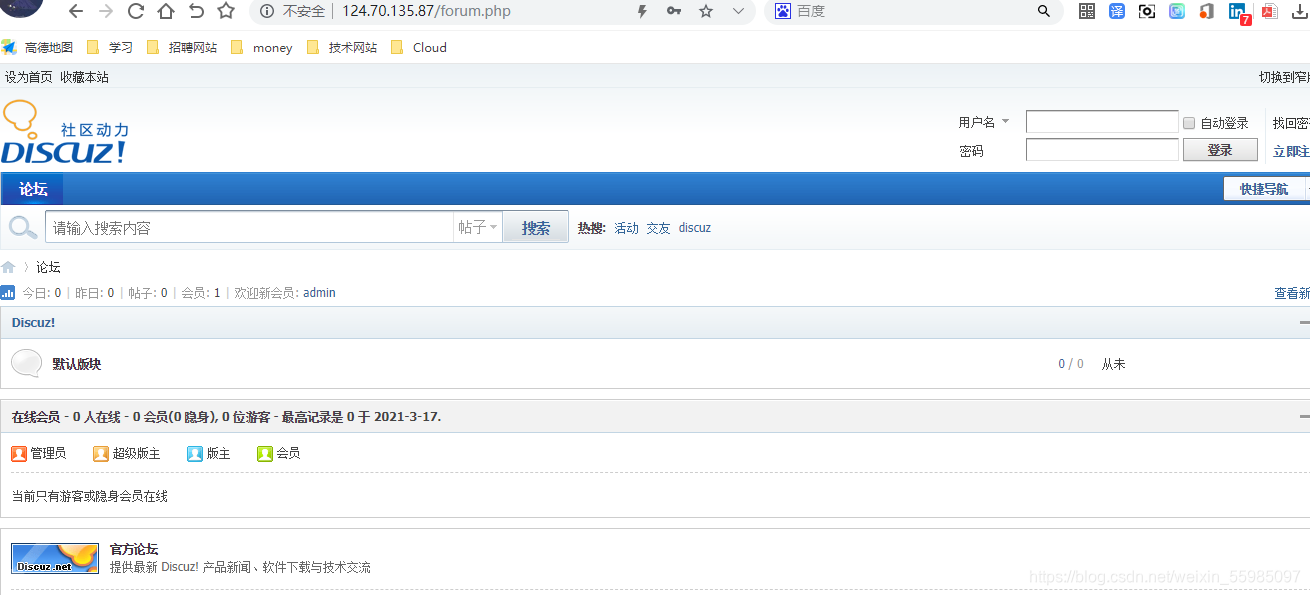Focus the 用户名 input field
The width and height of the screenshot is (1310, 595).
coord(1102,122)
